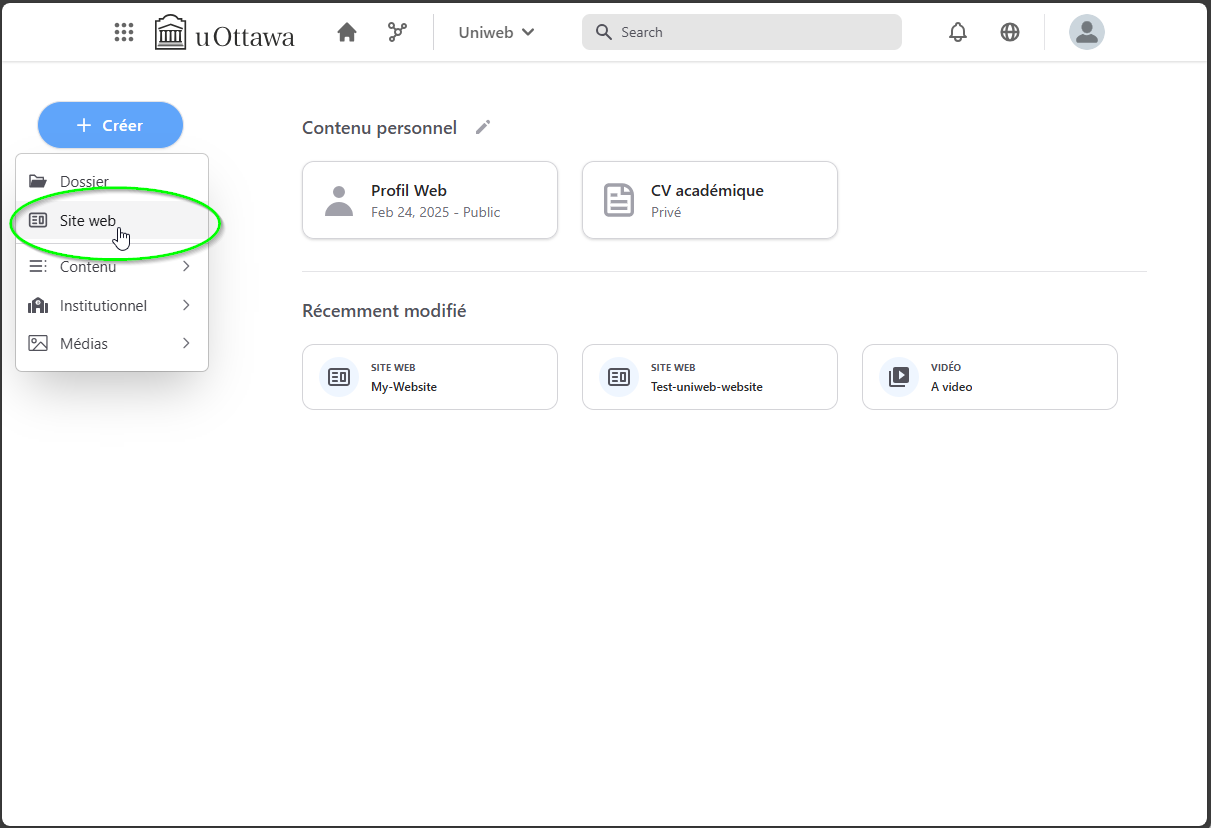Click the uOttawa logo

point(225,33)
